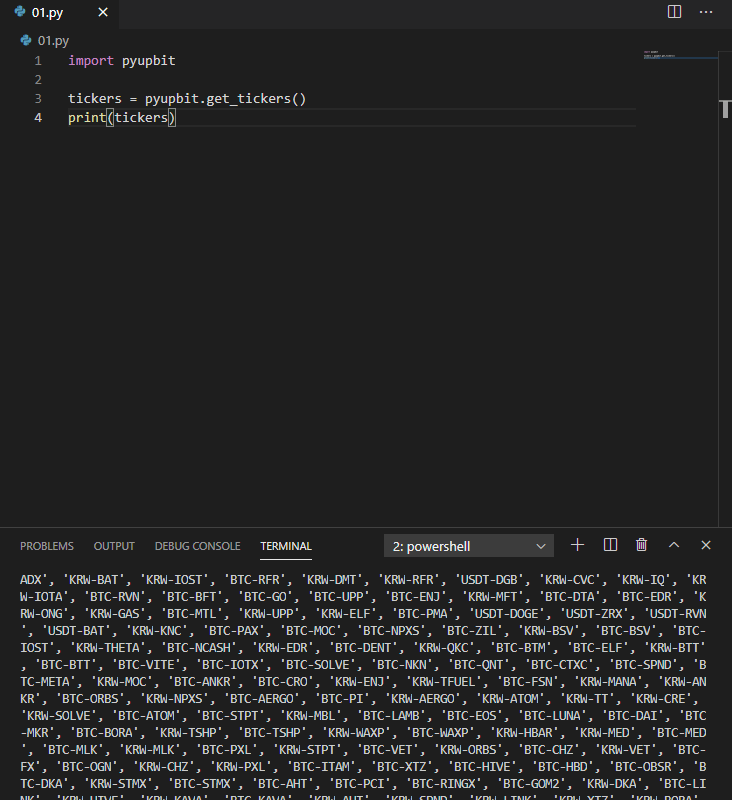Screen dimensions: 732x800
Task: Click the 01.py breadcrumb item
Action: coord(53,41)
